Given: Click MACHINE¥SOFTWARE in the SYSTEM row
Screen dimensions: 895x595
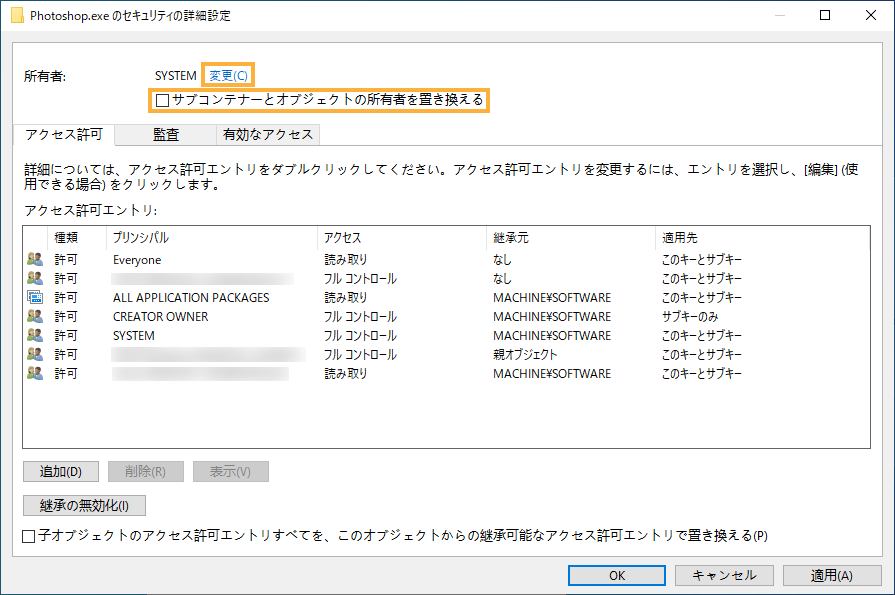Looking at the screenshot, I should 552,336.
